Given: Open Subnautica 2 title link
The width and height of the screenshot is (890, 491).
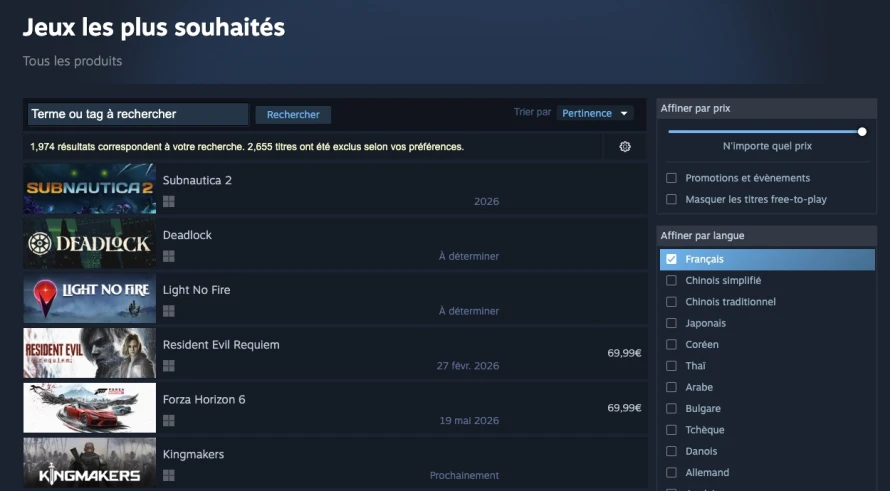Looking at the screenshot, I should coord(197,181).
